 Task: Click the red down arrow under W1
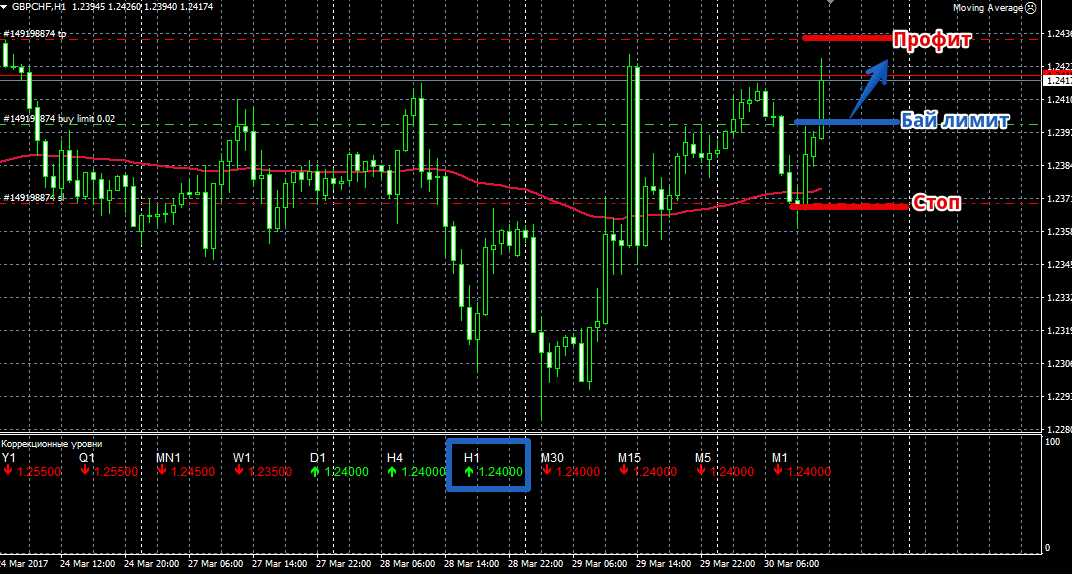pyautogui.click(x=239, y=472)
